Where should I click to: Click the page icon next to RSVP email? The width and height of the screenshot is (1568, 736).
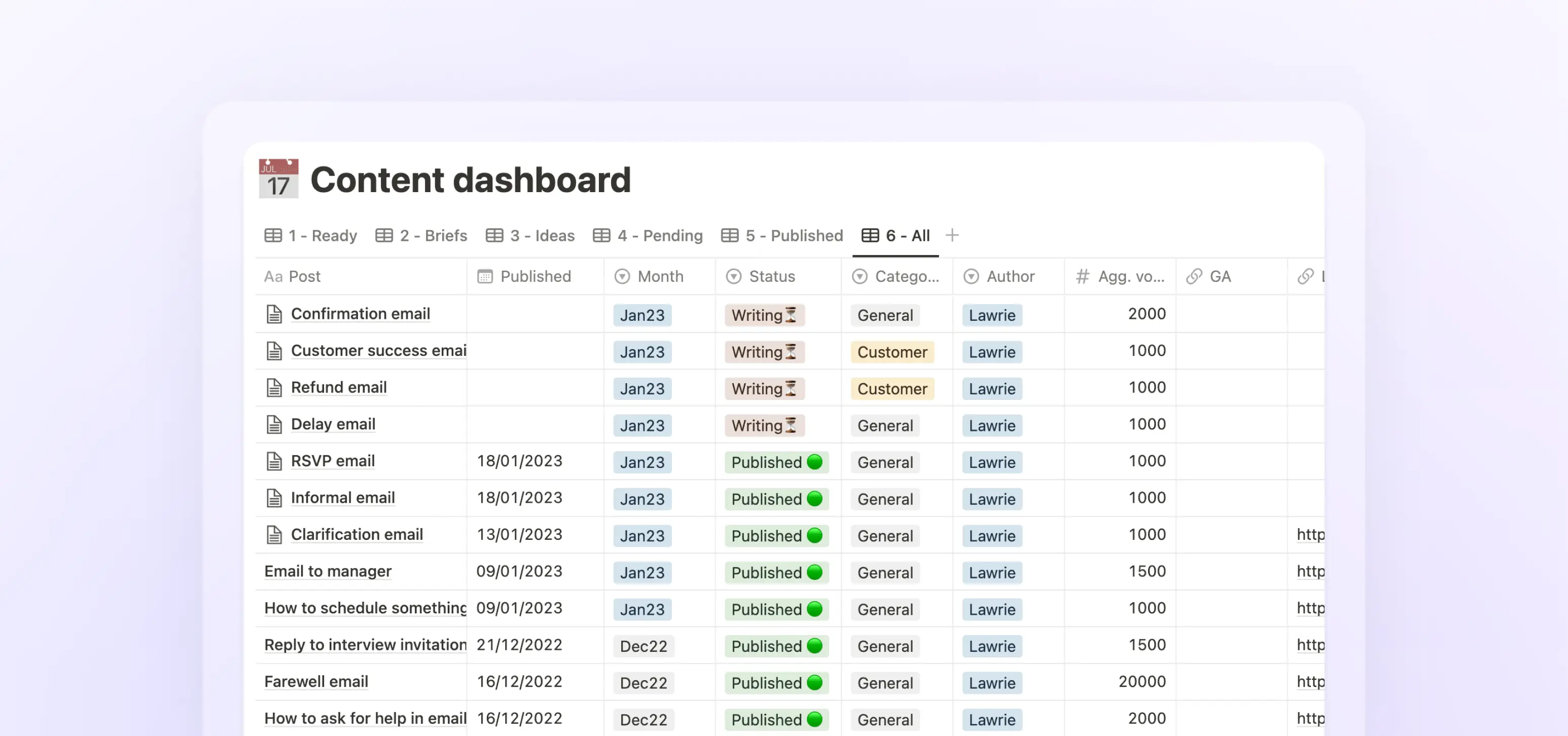click(275, 461)
